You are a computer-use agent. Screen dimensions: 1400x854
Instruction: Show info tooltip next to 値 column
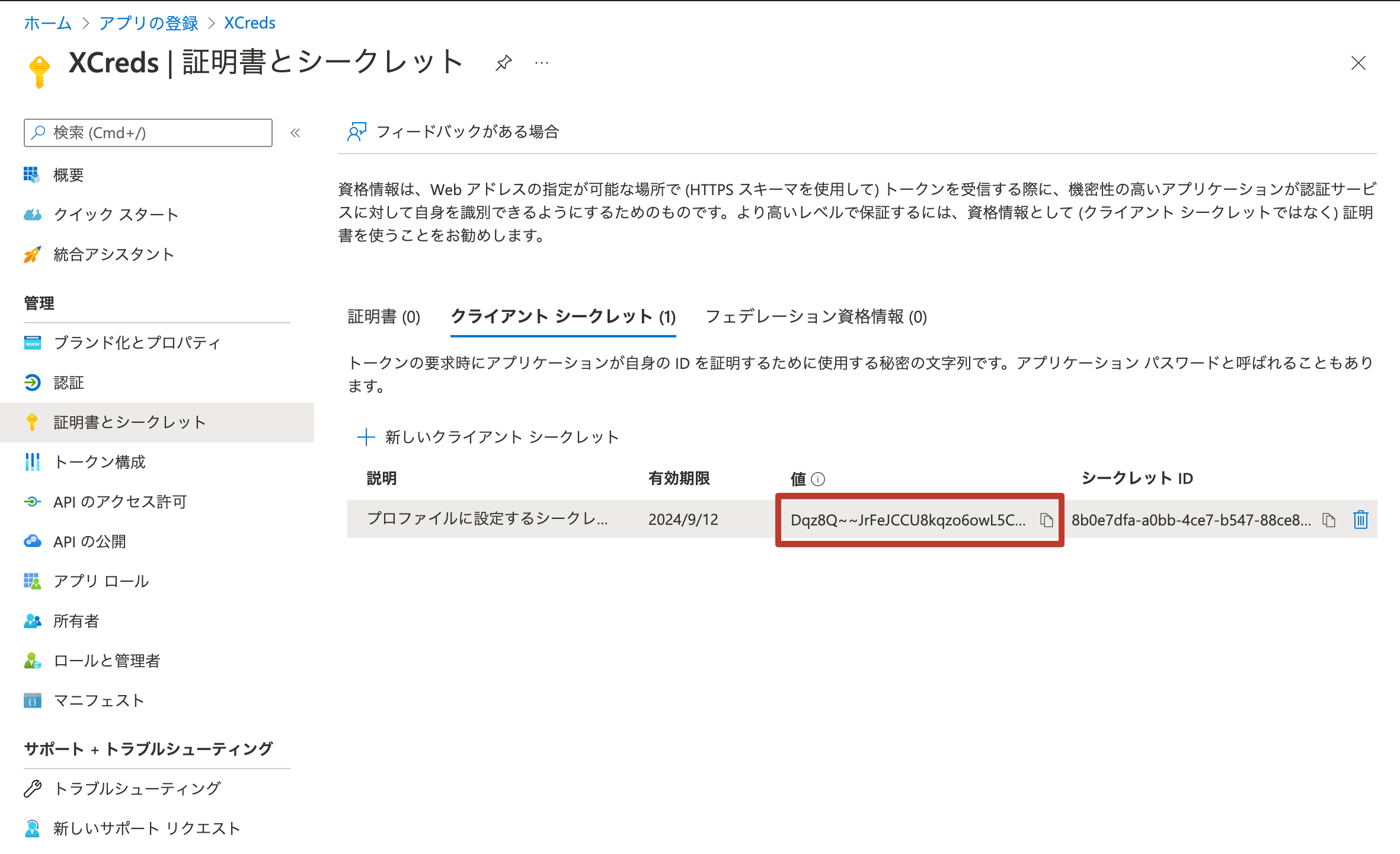tap(818, 479)
